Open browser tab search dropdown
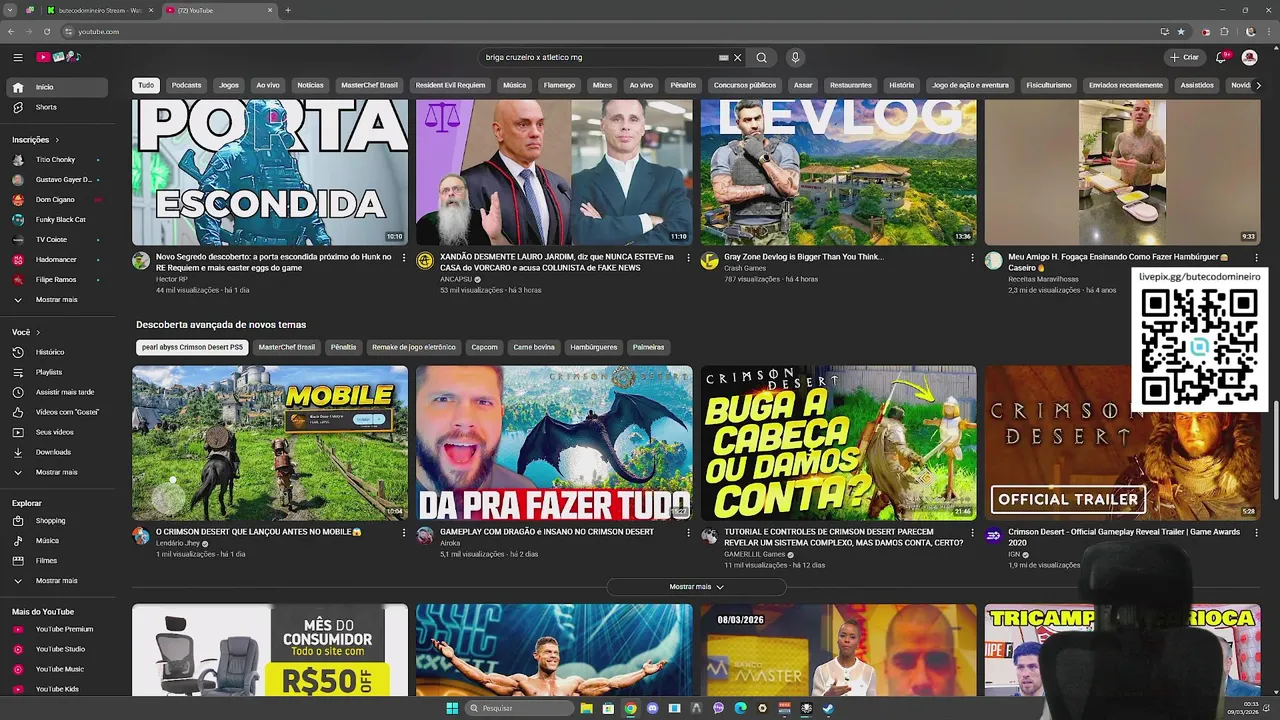The width and height of the screenshot is (1280, 720). (8, 10)
